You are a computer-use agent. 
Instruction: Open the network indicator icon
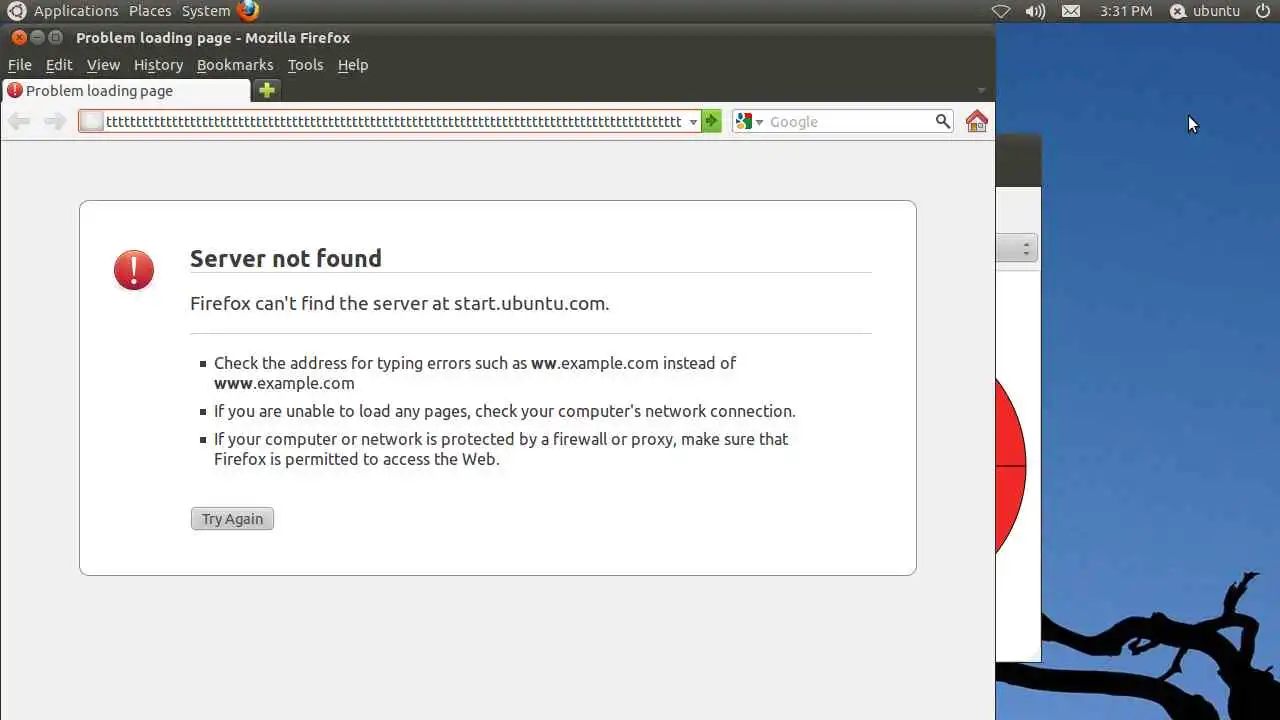click(1001, 11)
